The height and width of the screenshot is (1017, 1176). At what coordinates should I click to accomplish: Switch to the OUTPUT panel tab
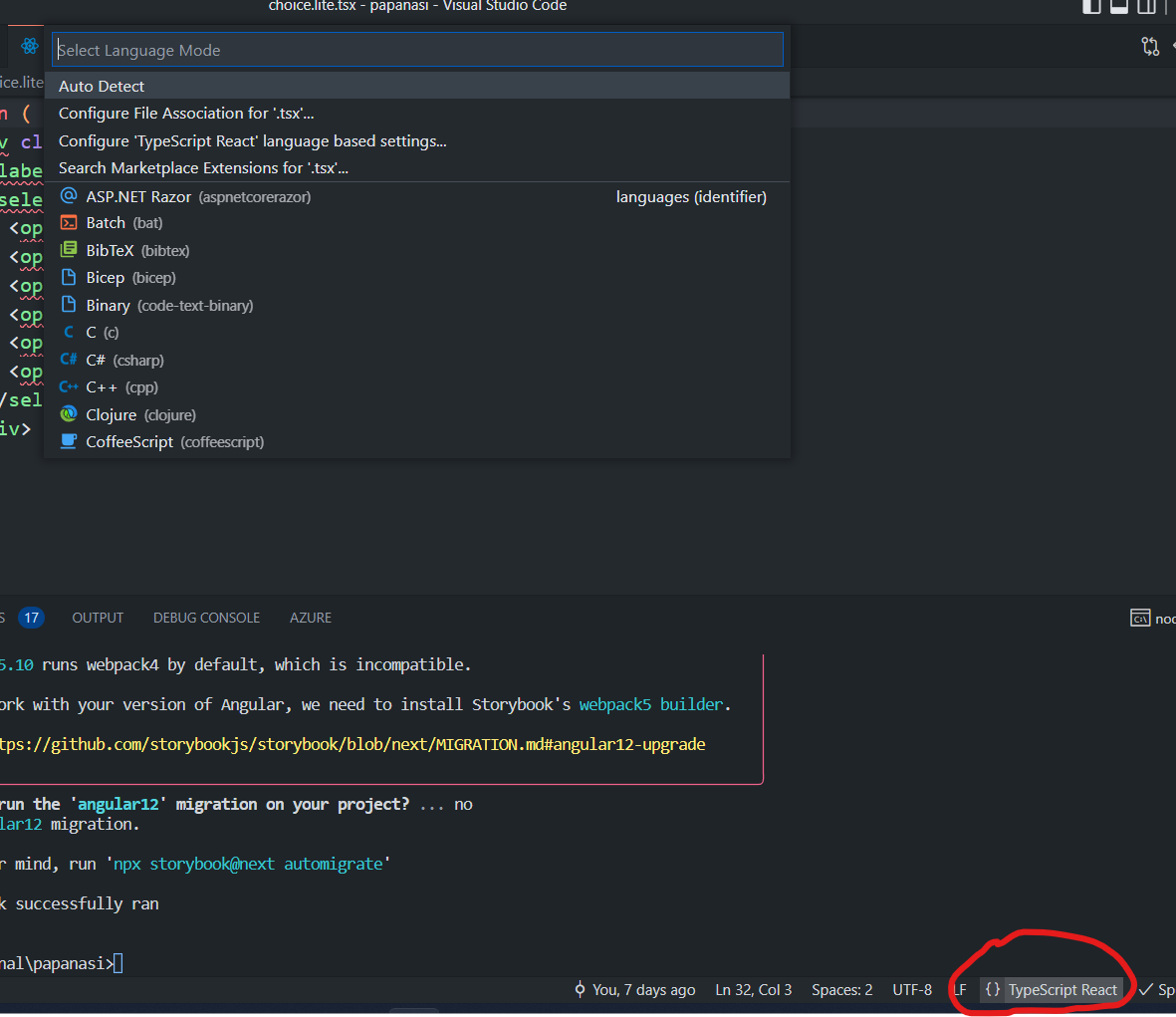(98, 618)
